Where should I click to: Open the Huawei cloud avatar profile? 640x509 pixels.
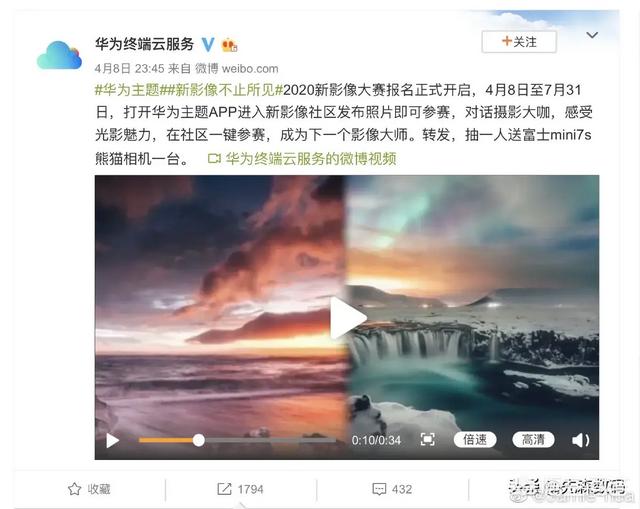coord(60,55)
